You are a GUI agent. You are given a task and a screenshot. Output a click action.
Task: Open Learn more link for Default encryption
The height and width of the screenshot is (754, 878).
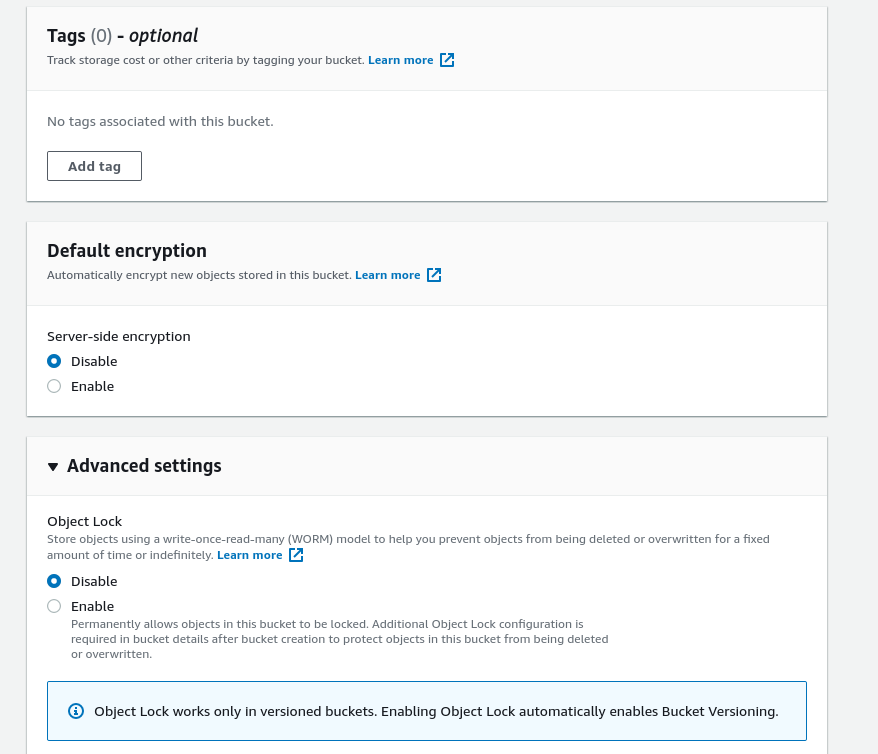(x=387, y=275)
